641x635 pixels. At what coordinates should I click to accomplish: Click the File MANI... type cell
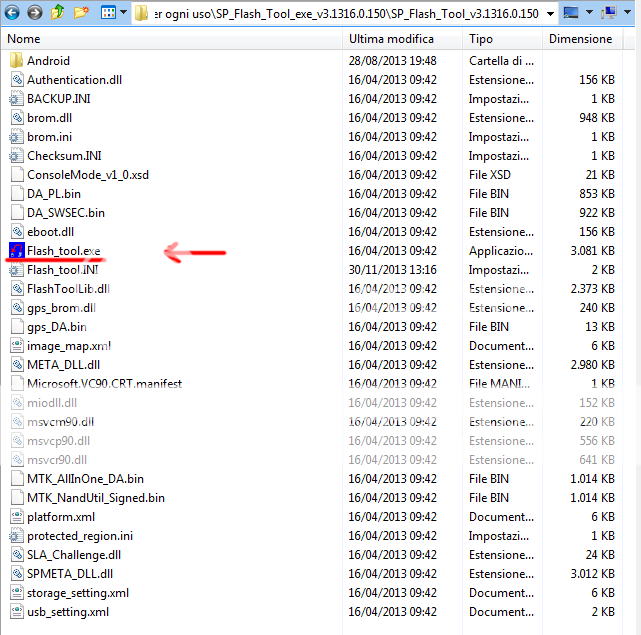coord(499,384)
